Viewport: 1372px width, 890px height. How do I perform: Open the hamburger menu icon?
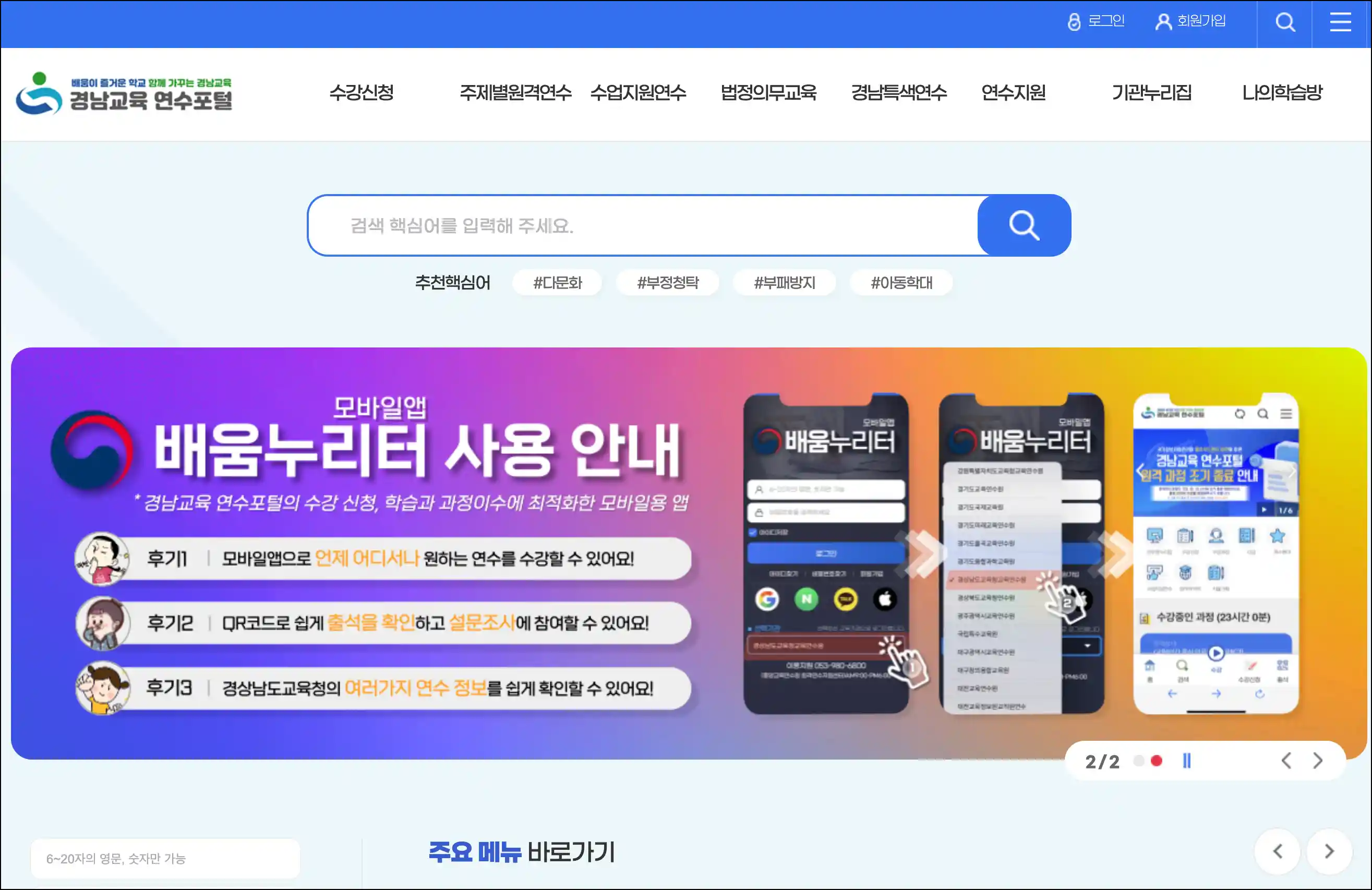coord(1340,22)
